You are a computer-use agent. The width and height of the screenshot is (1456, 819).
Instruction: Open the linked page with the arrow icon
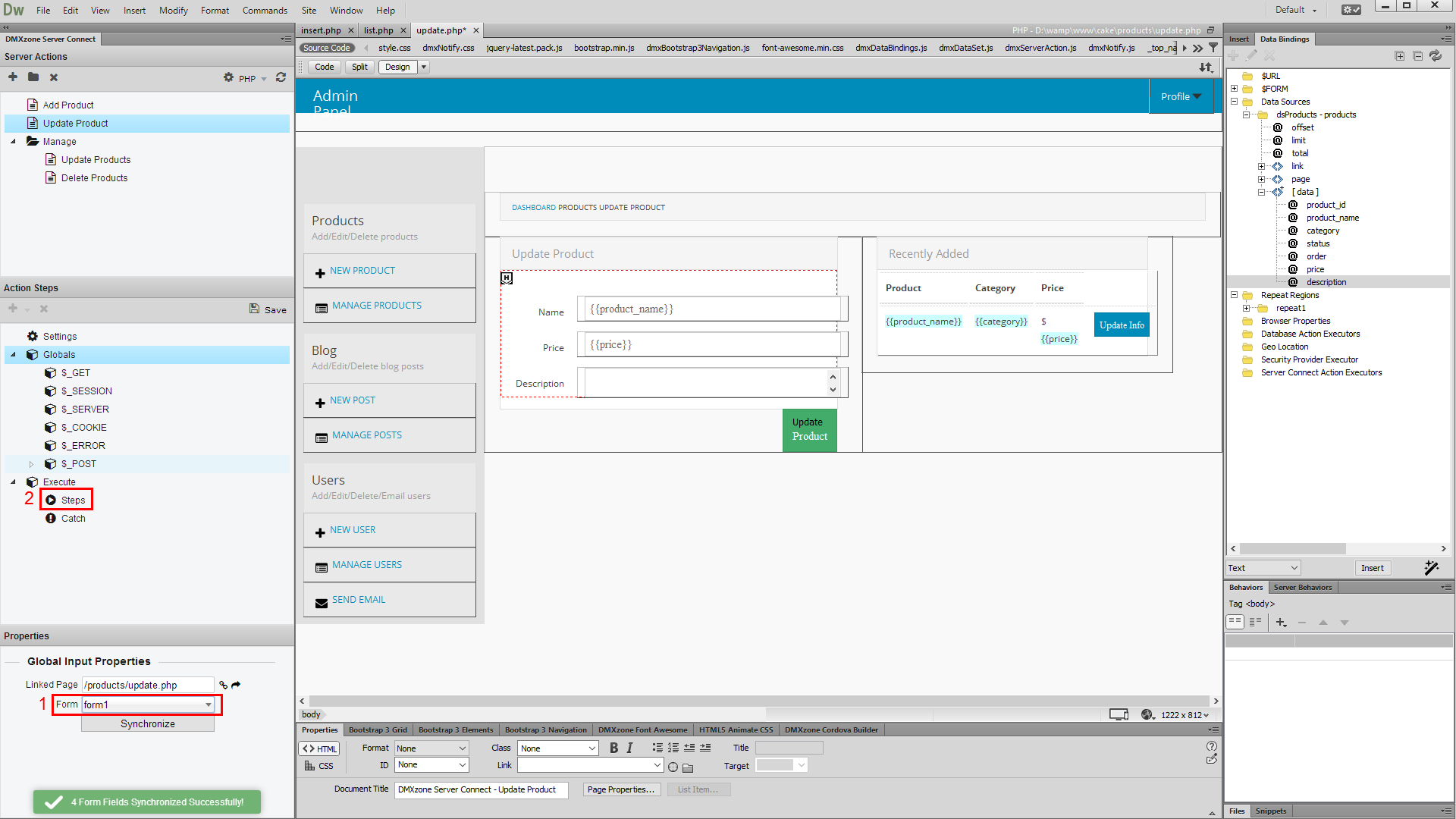(236, 685)
